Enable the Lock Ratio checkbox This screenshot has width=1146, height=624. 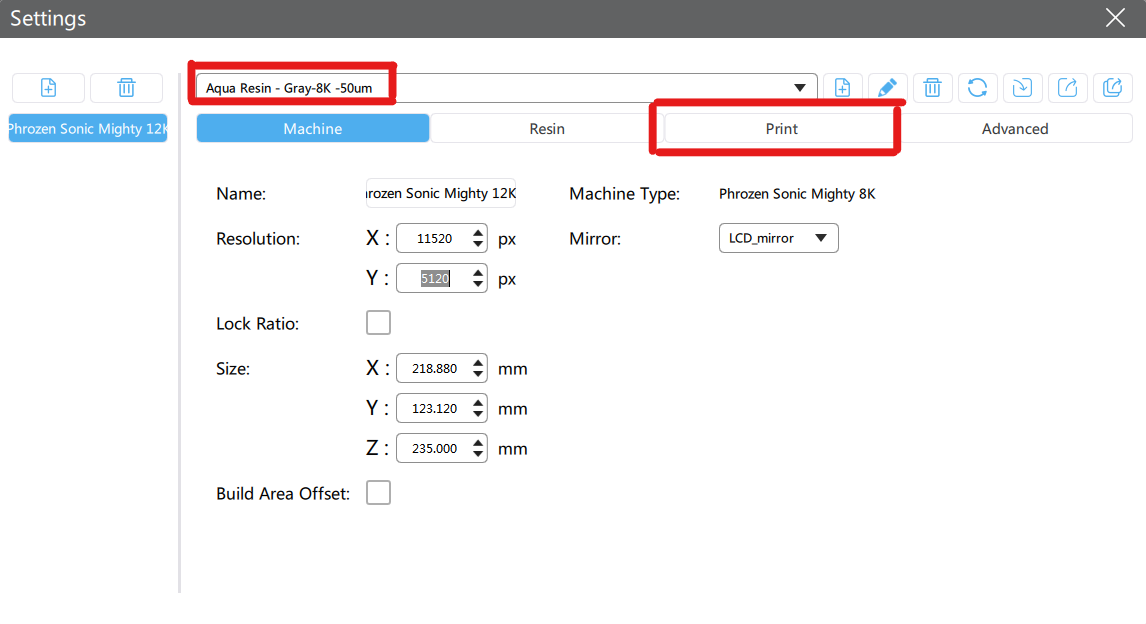[379, 323]
